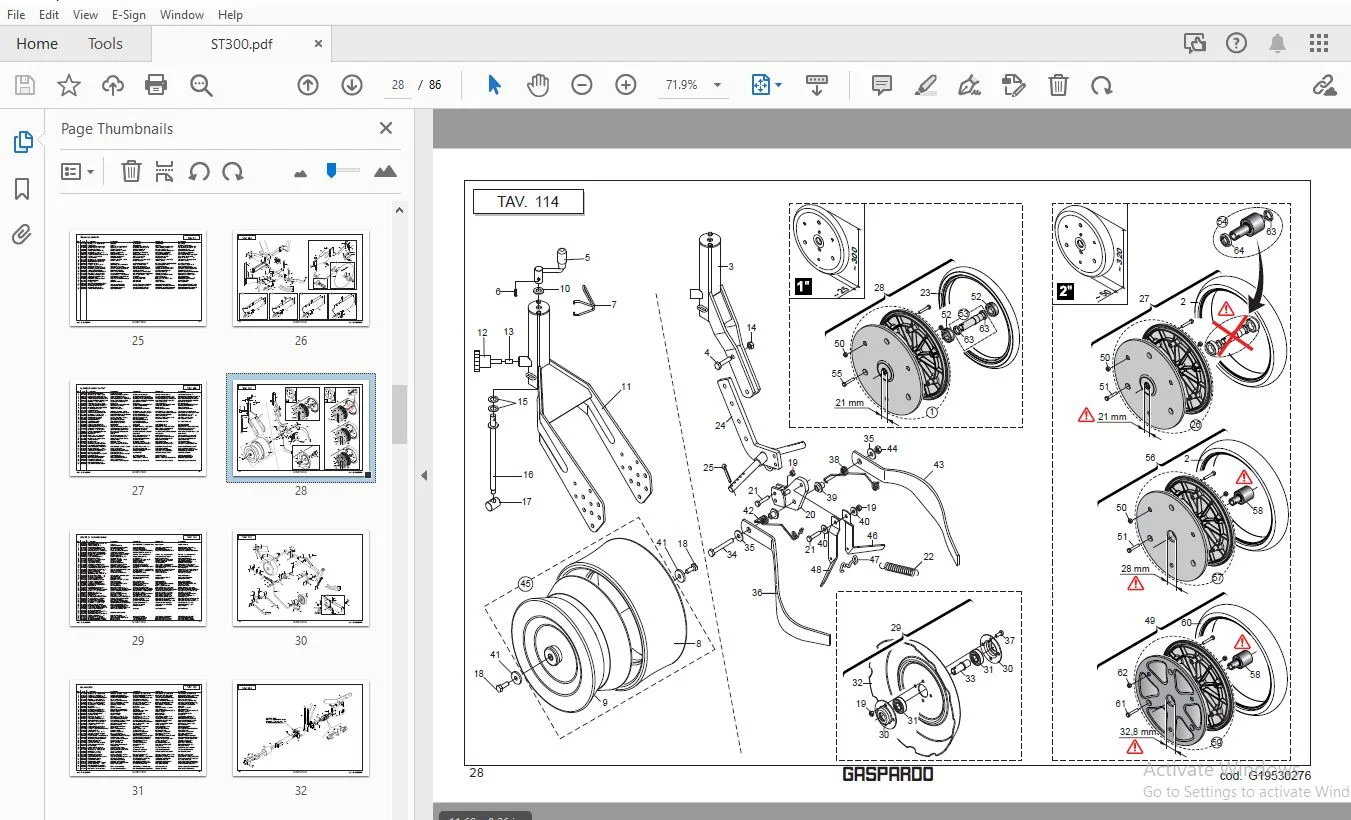Select the page 27 thumbnail
Screen dimensions: 1351x820
click(138, 428)
